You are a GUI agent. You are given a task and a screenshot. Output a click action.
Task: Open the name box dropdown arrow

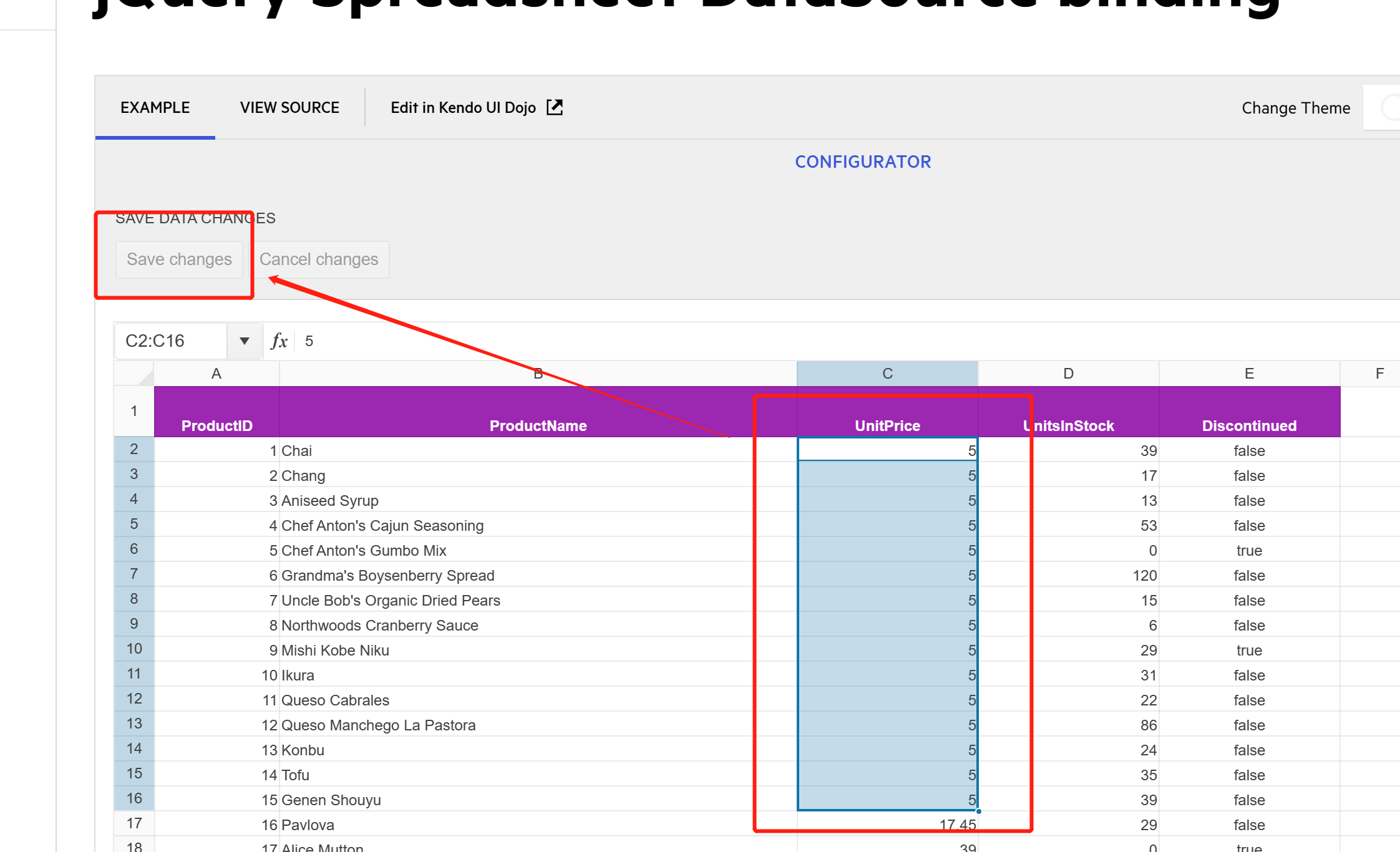(244, 341)
